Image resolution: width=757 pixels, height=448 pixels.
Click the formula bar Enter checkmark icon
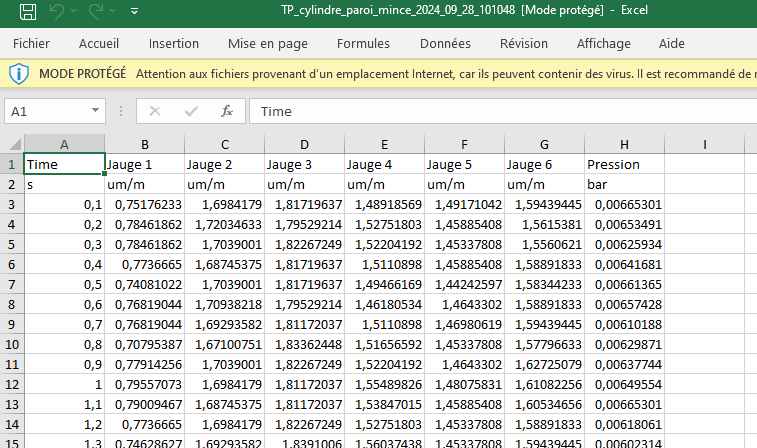coord(191,111)
